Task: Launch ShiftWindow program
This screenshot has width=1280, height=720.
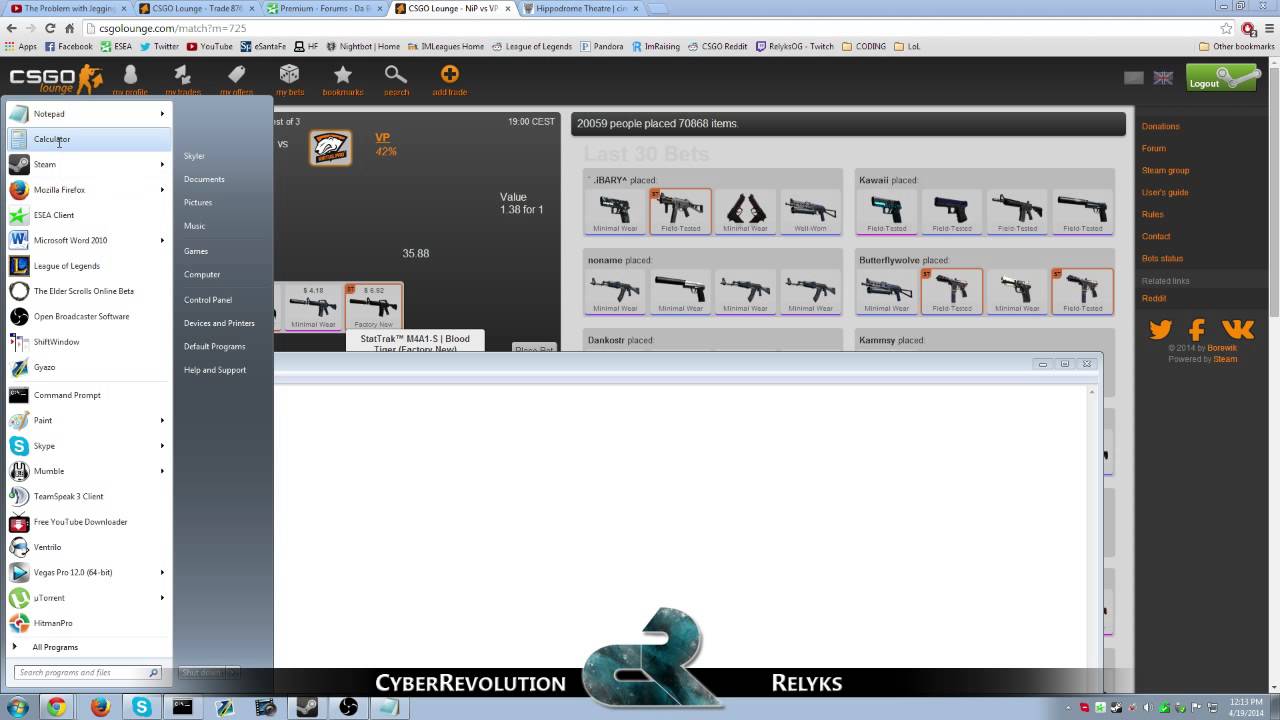Action: click(88, 342)
